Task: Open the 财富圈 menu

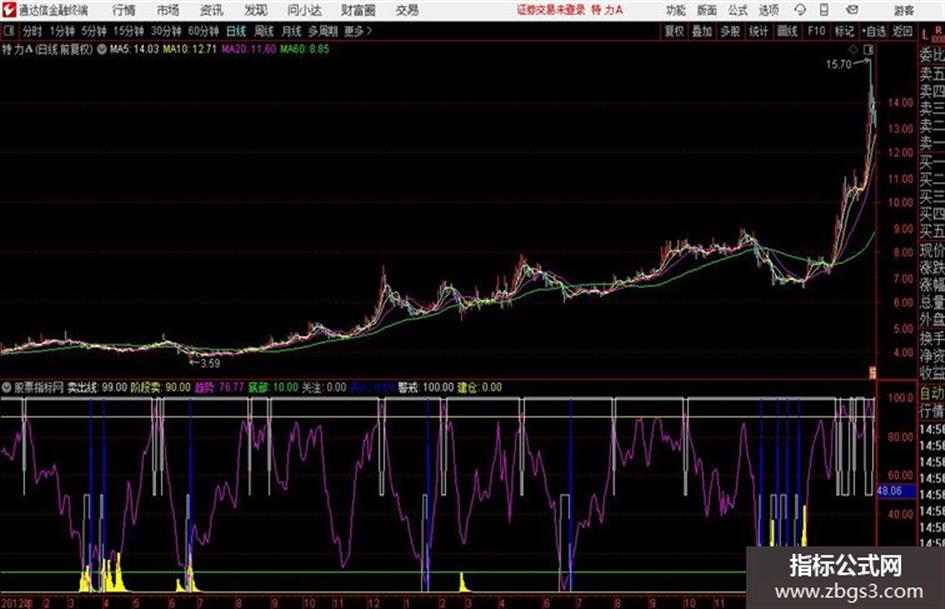Action: point(358,10)
